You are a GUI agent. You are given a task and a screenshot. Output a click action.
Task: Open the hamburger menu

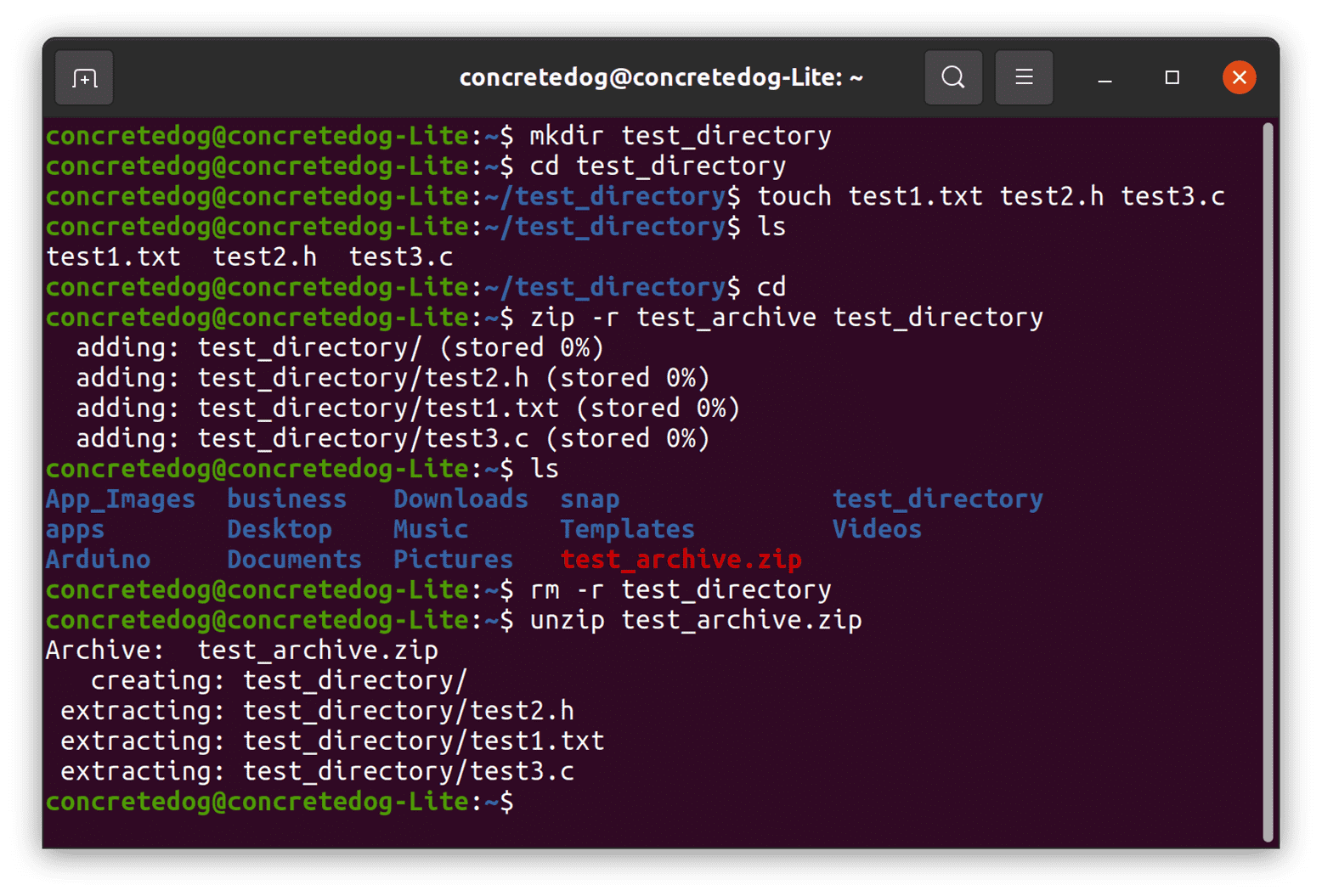[x=1024, y=78]
